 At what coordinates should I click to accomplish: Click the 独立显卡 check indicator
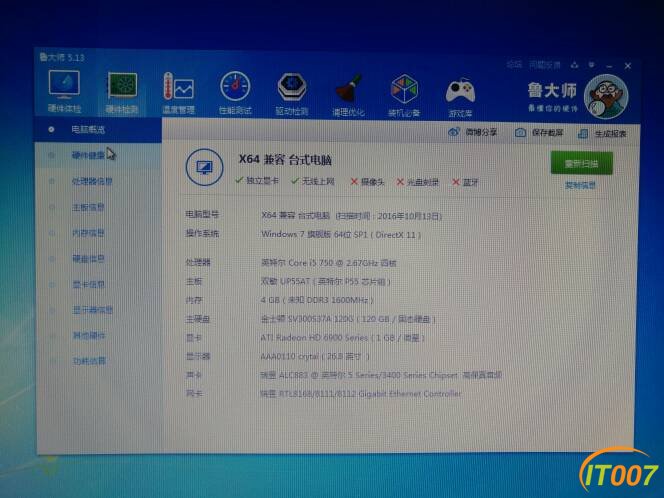(x=257, y=181)
